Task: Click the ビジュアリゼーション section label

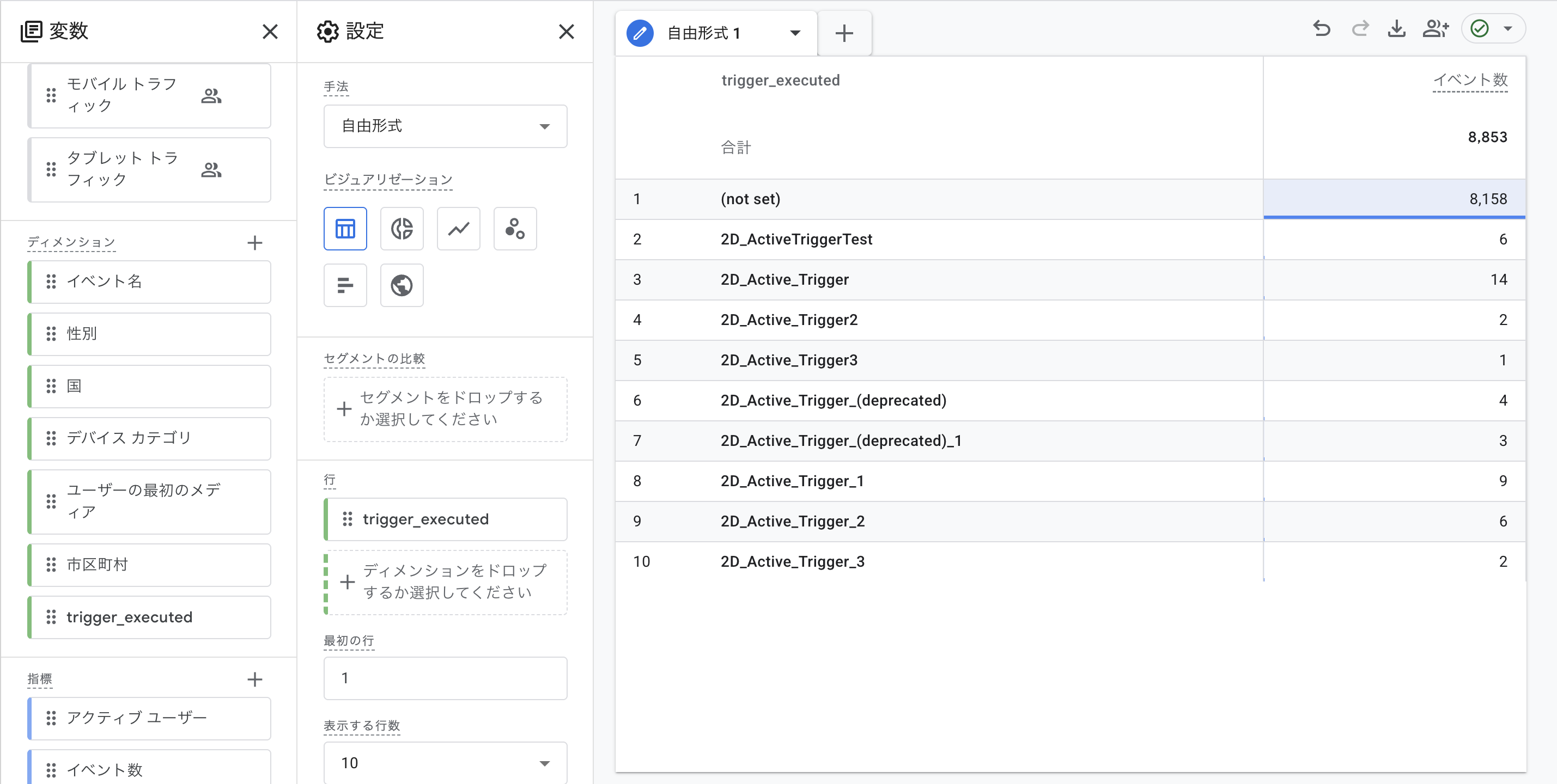Action: coord(388,179)
